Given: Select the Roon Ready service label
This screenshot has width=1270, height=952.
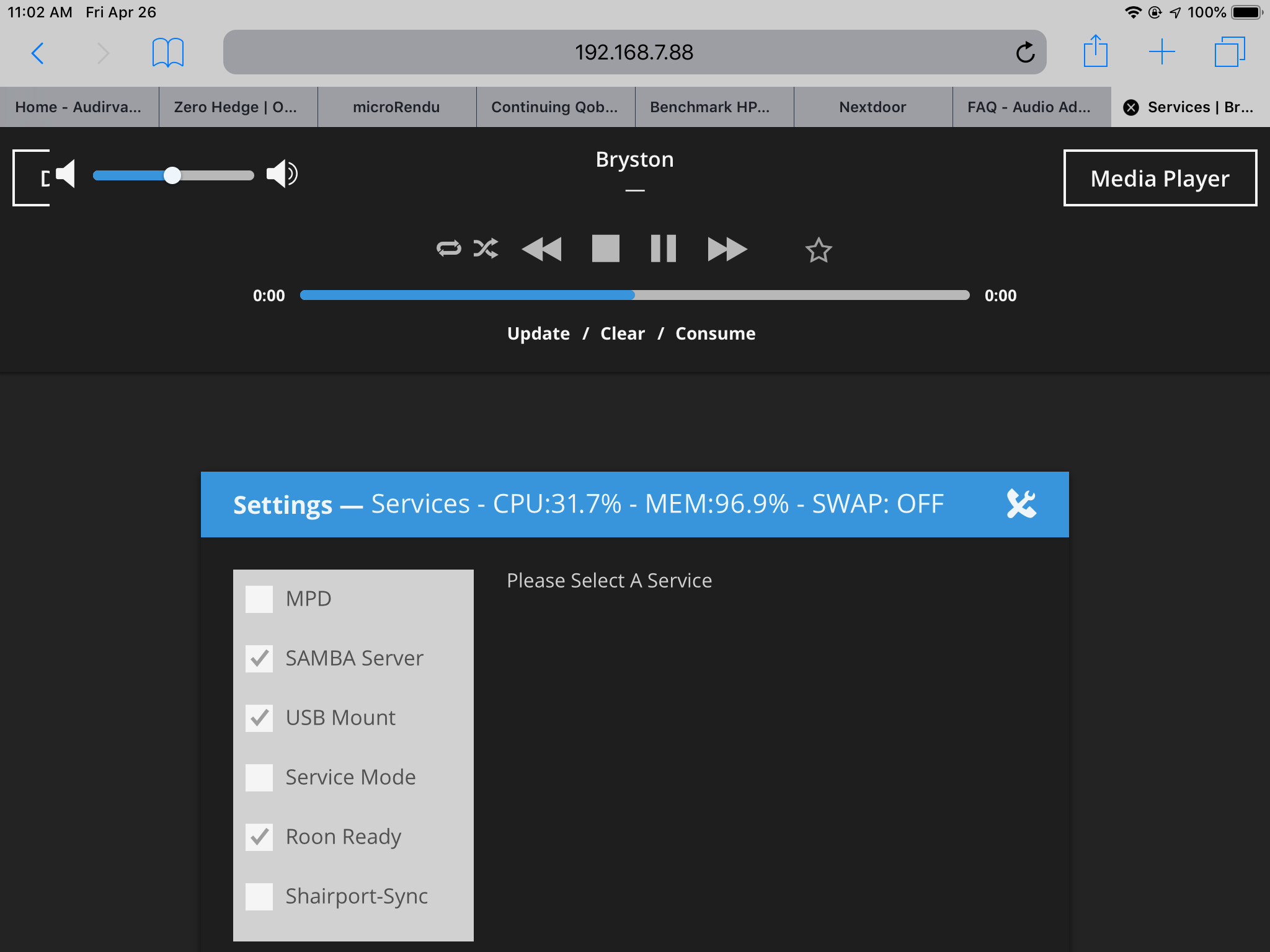Looking at the screenshot, I should [344, 837].
